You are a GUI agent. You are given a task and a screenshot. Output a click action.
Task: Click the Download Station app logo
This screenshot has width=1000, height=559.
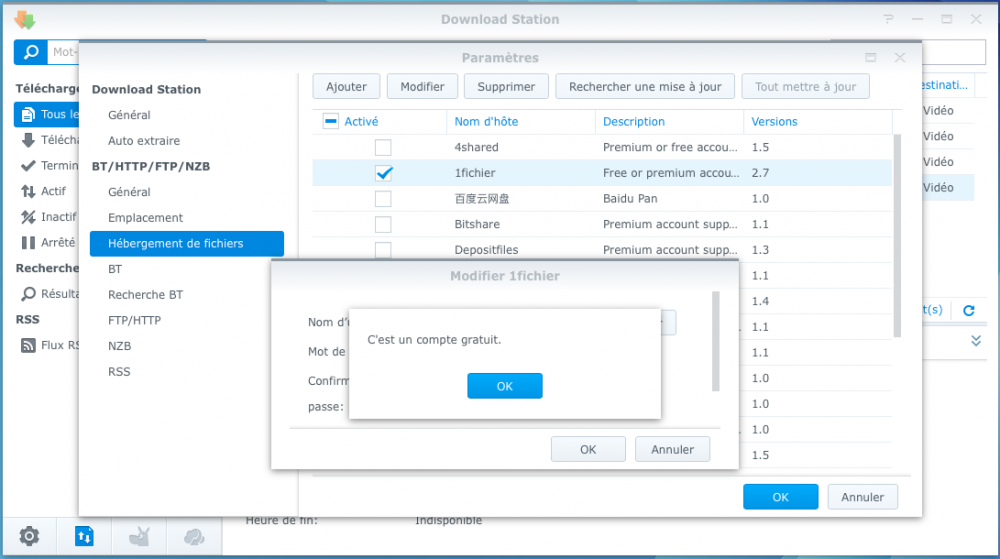click(x=25, y=20)
